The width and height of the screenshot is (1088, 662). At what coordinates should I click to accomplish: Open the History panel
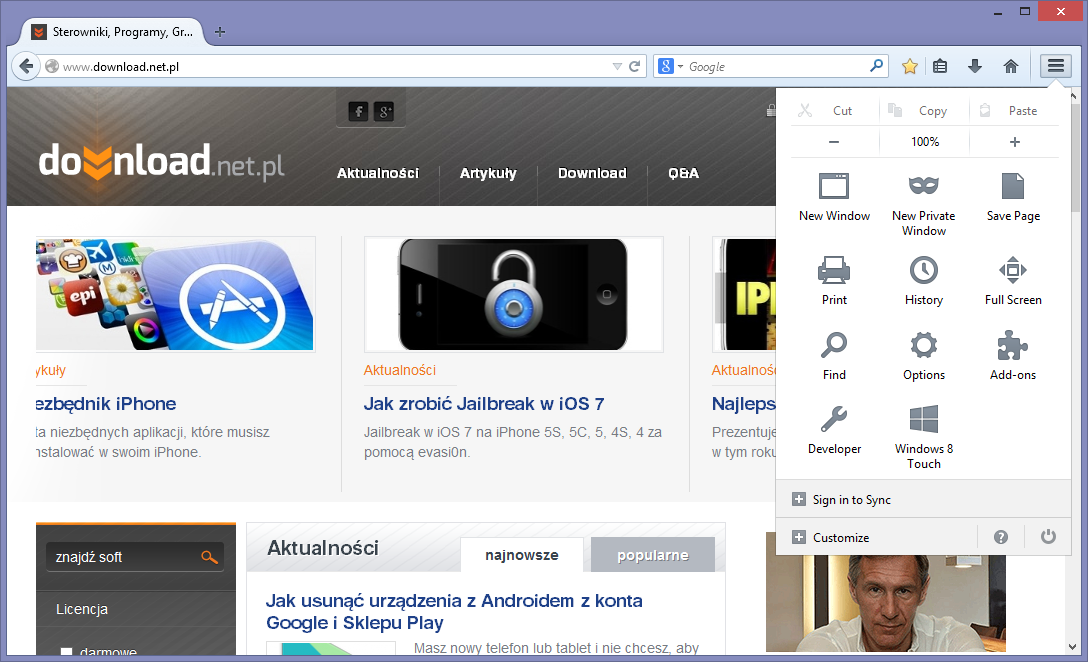(924, 280)
